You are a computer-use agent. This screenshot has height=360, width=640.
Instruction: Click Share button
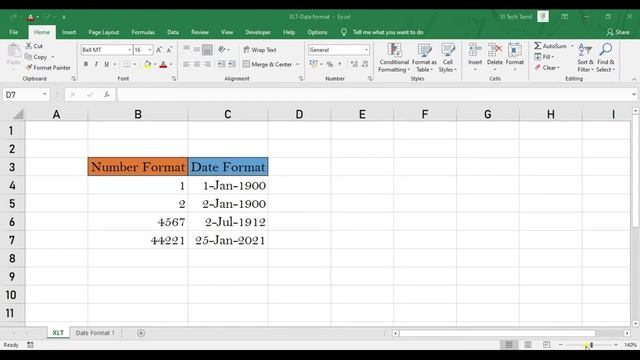[x=618, y=32]
